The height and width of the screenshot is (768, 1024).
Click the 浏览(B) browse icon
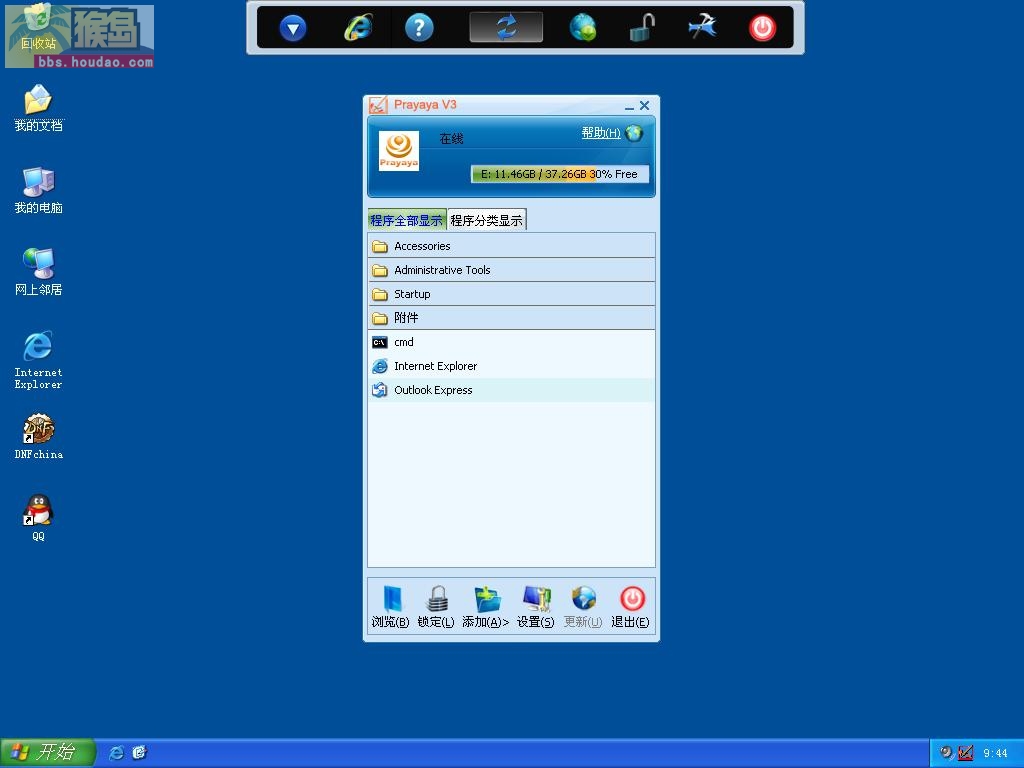pos(391,607)
